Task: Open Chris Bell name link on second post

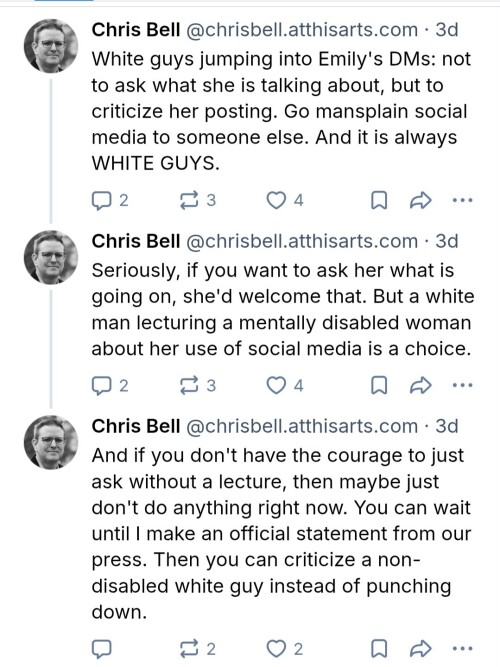Action: (136, 241)
